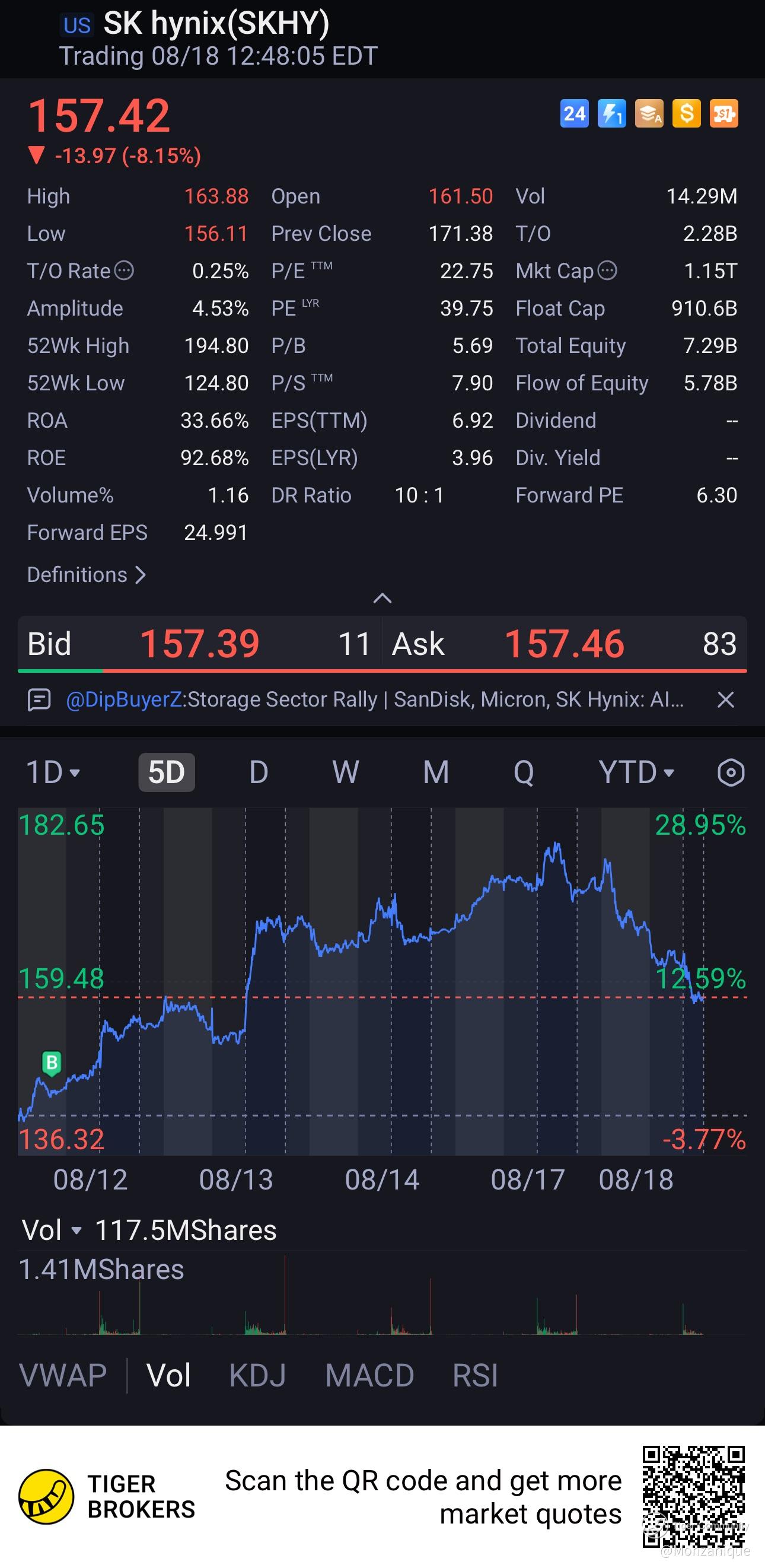Tap the tan stacked layers badge icon
765x1568 pixels.
point(649,113)
